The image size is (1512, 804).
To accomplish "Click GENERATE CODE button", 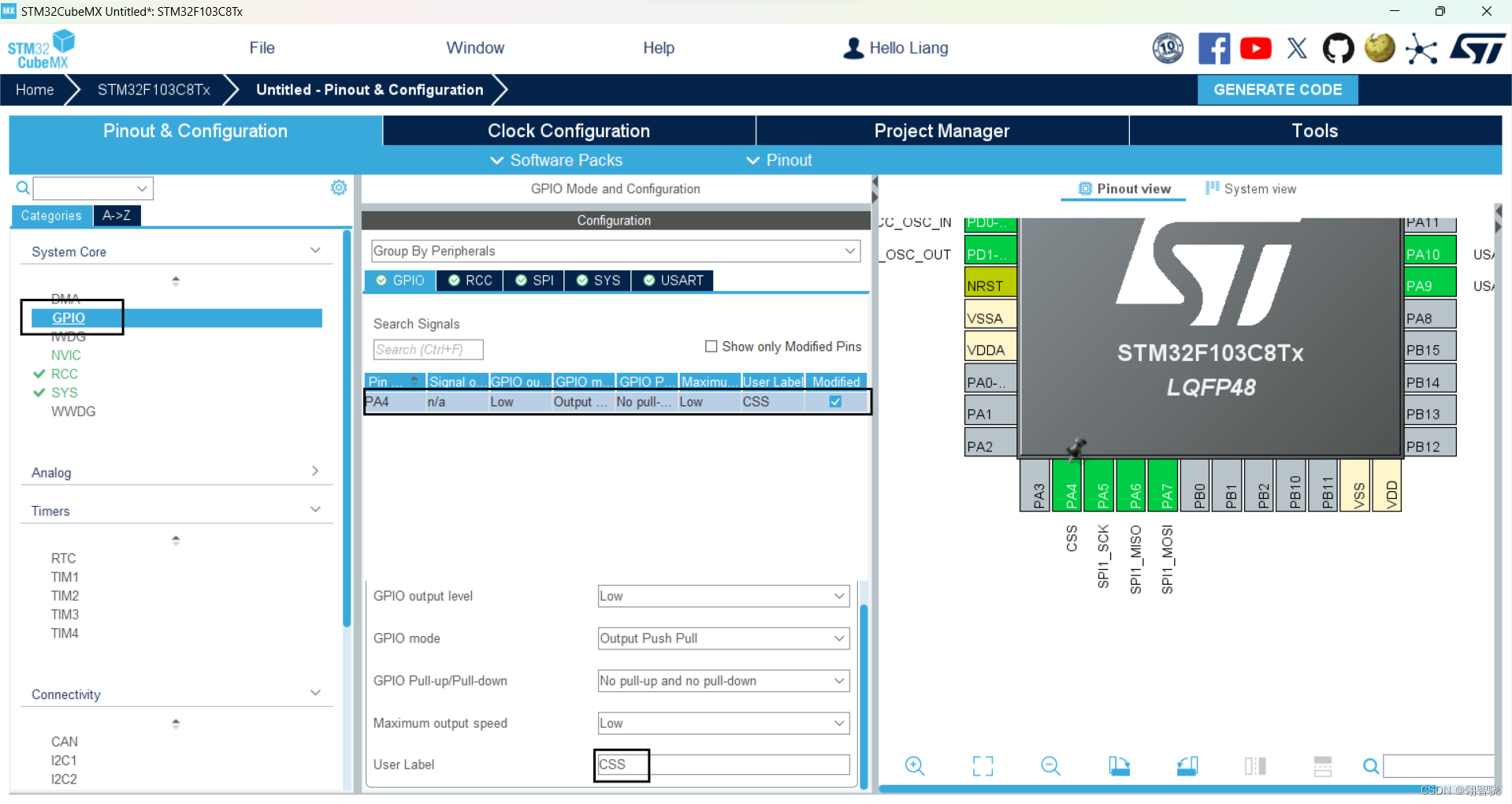I will click(x=1278, y=90).
